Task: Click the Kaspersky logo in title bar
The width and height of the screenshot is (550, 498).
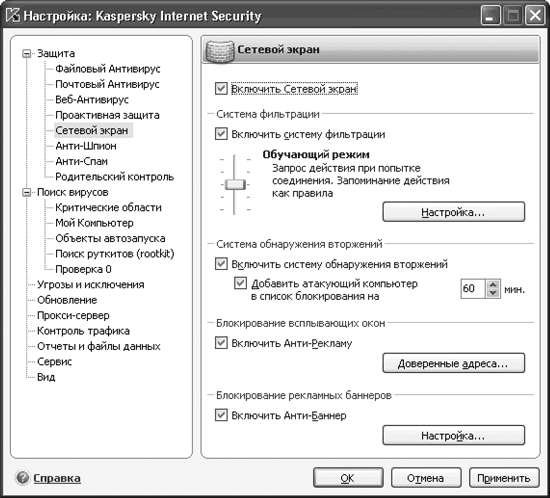Action: [13, 15]
